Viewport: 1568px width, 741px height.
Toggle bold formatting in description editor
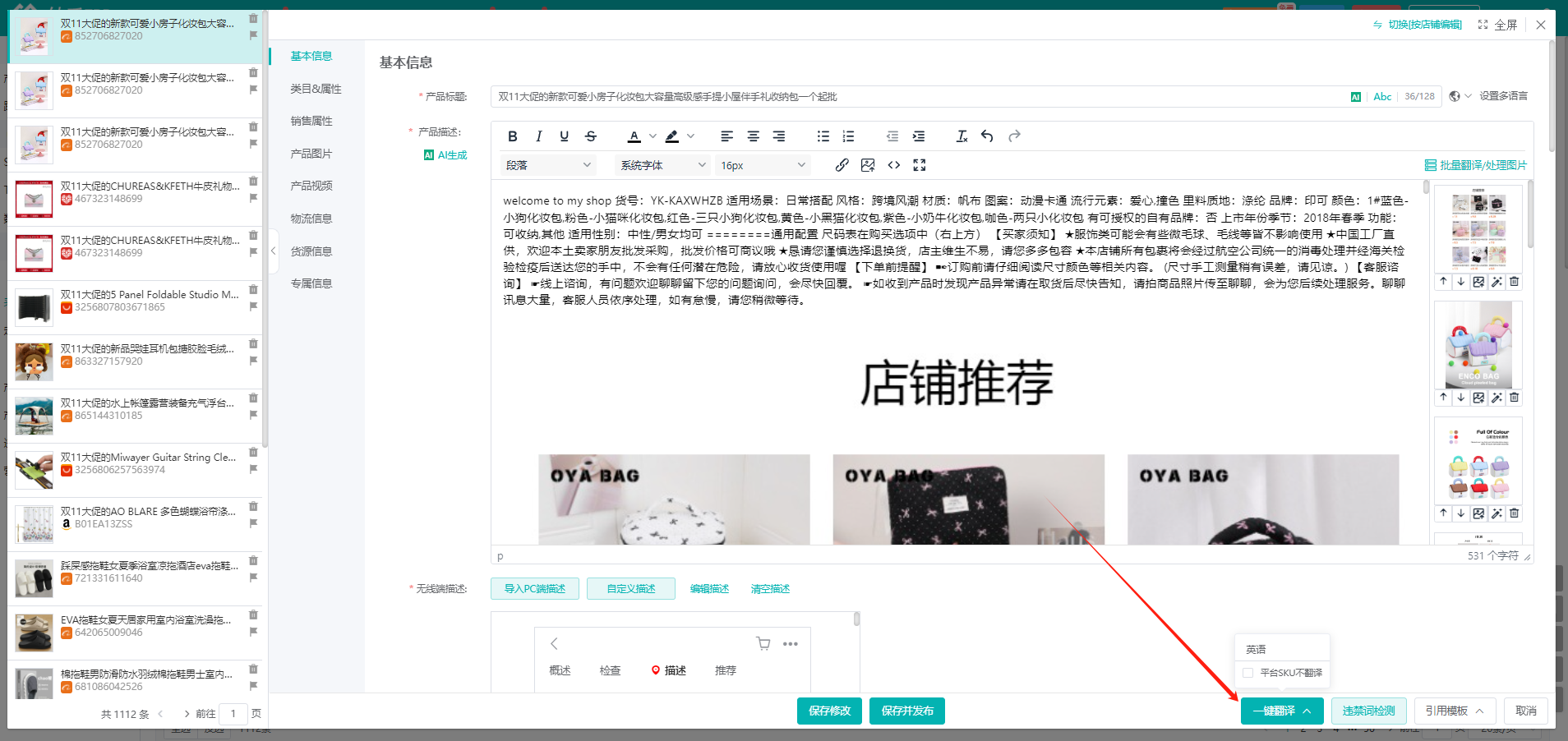[x=513, y=136]
